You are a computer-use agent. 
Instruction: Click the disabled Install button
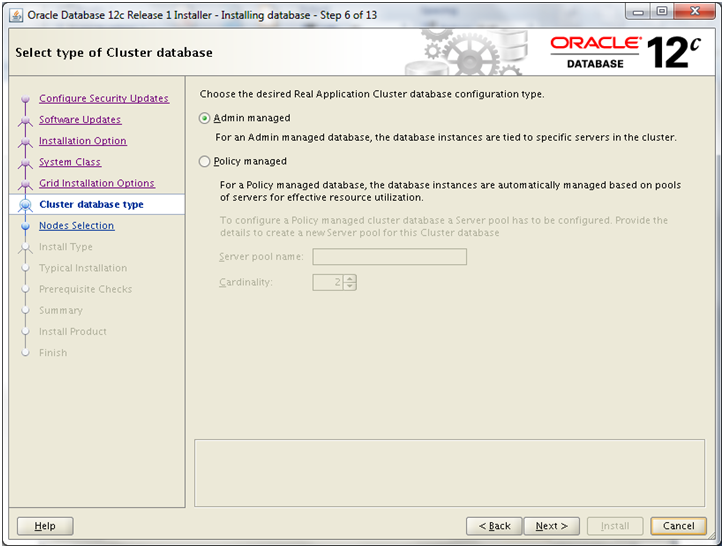(615, 526)
